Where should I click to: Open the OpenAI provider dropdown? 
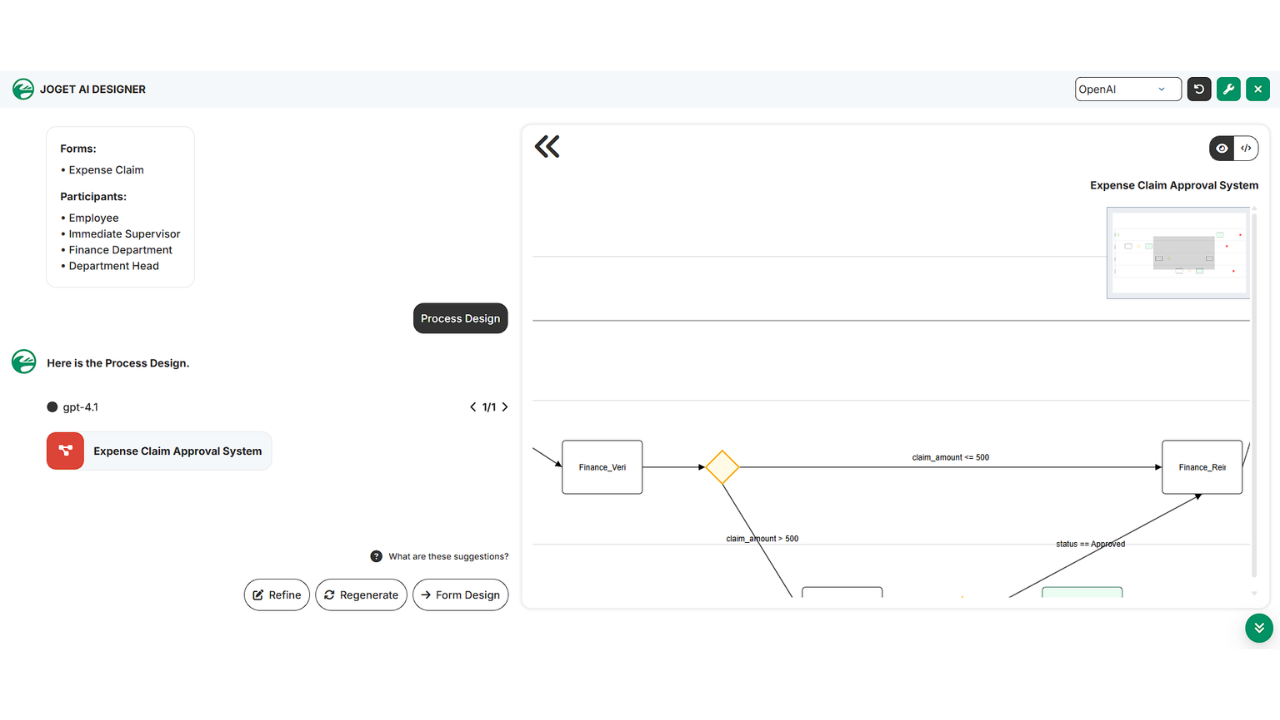[x=1128, y=89]
